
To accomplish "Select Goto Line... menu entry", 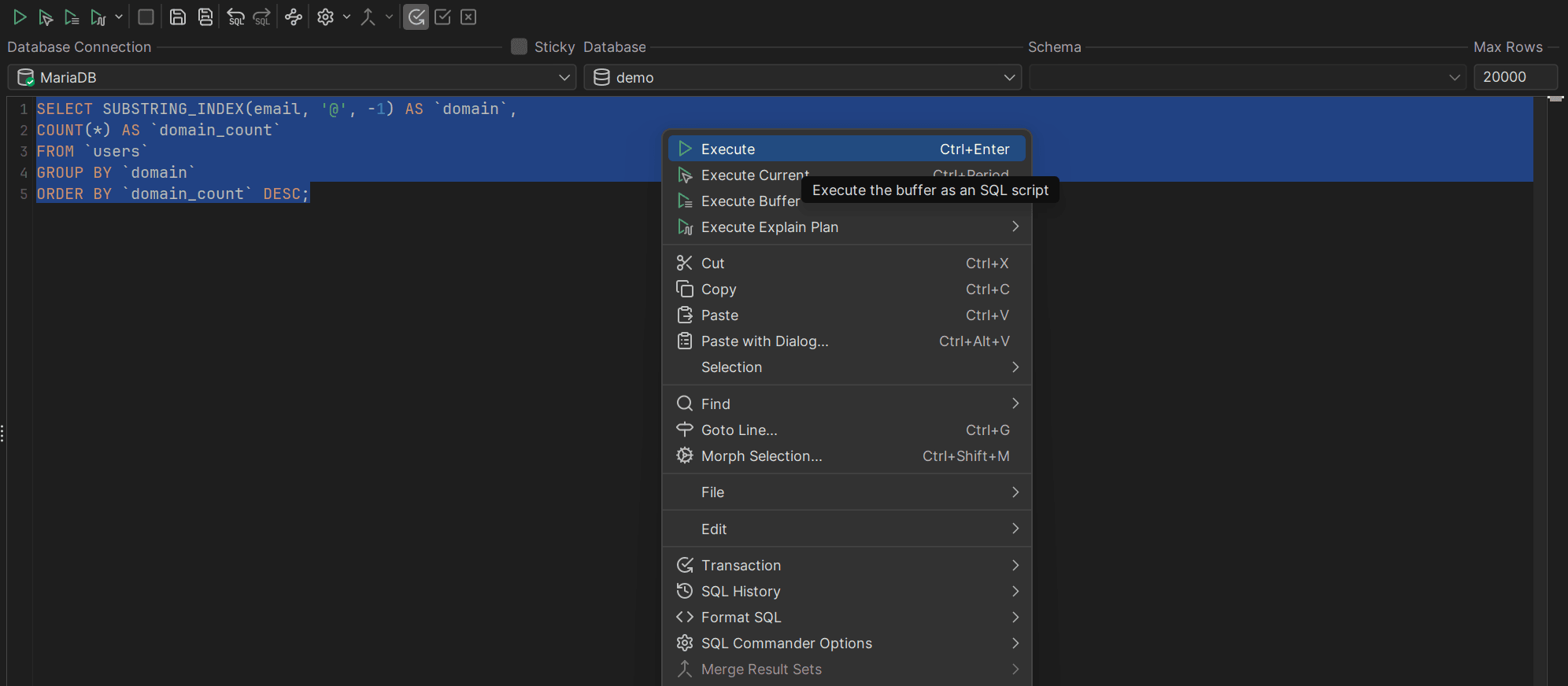I will tap(847, 430).
